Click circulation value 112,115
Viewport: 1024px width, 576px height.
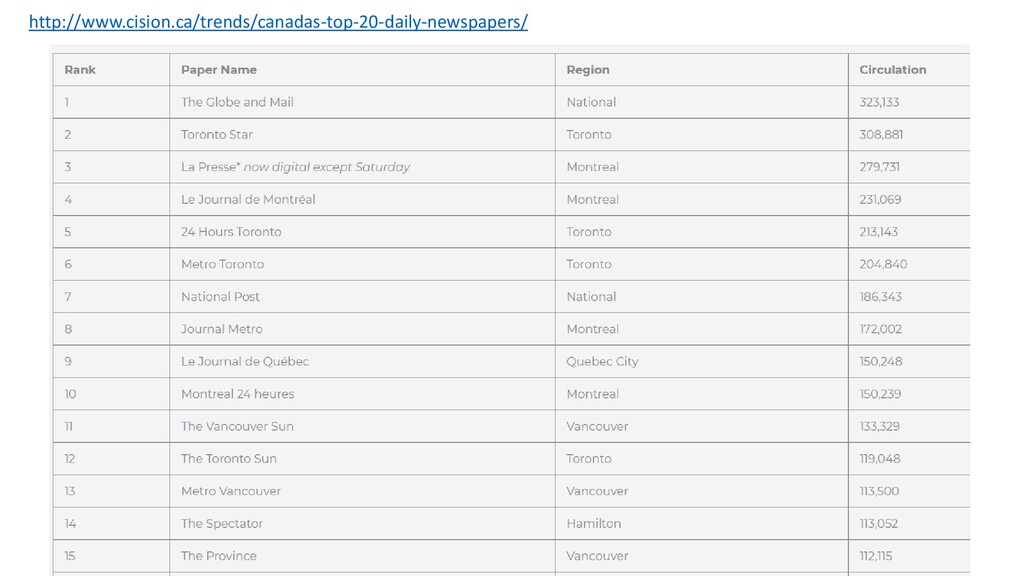coord(876,556)
